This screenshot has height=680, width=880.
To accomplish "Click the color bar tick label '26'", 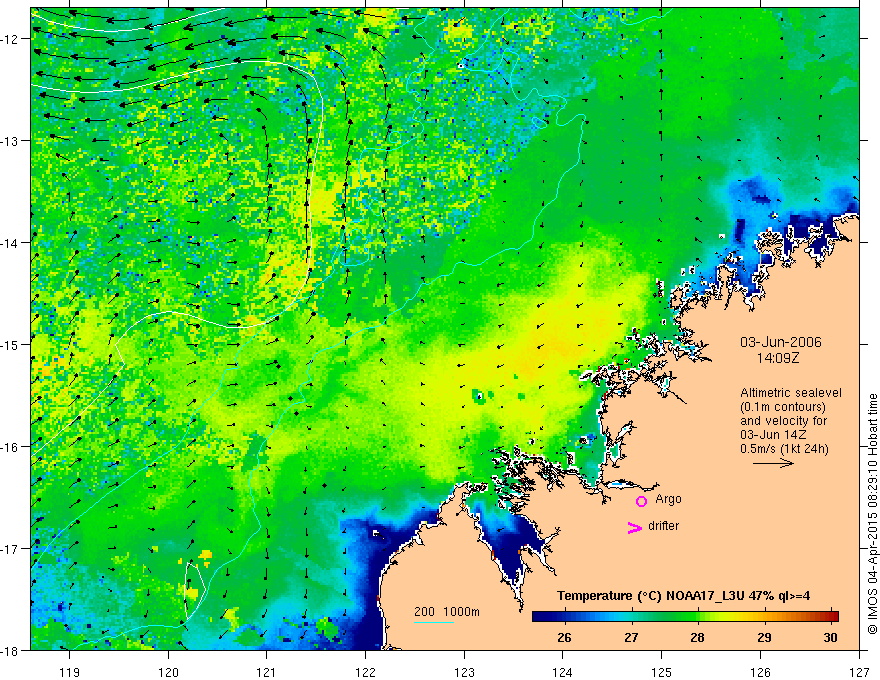I will click(565, 638).
